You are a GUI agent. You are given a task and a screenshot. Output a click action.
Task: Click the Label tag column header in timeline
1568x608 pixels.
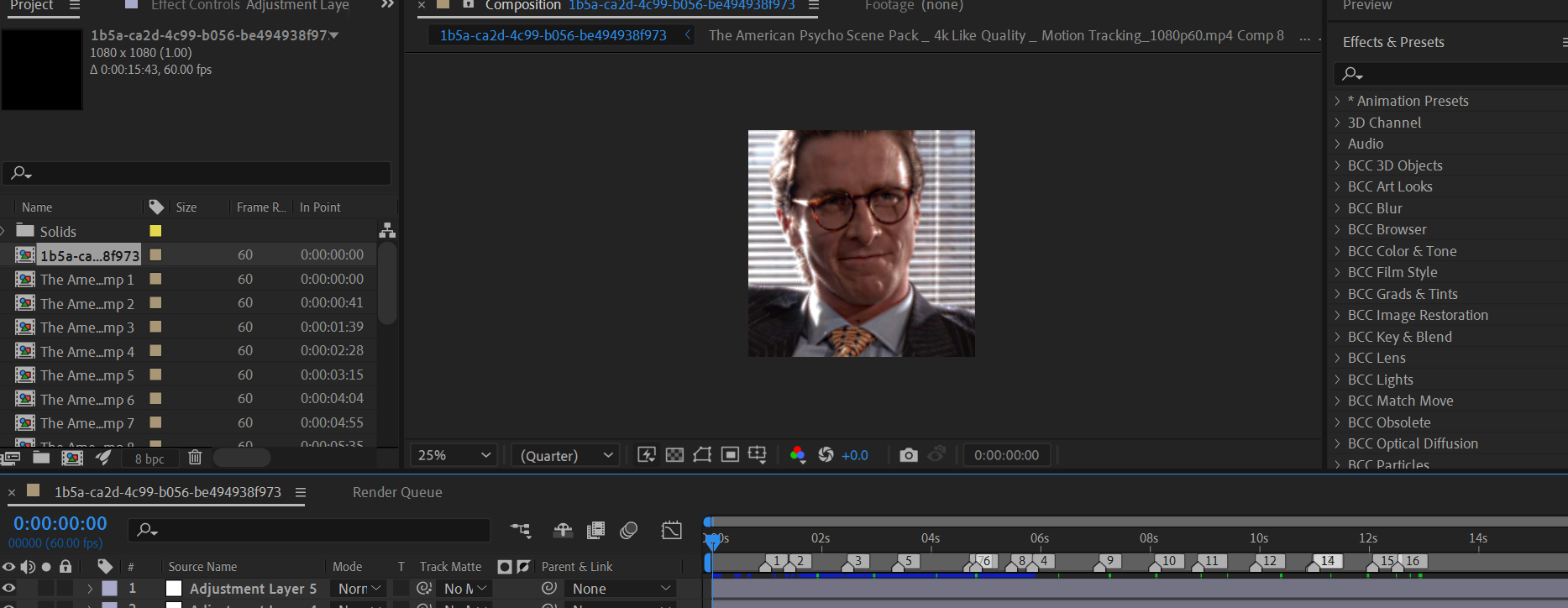click(105, 567)
